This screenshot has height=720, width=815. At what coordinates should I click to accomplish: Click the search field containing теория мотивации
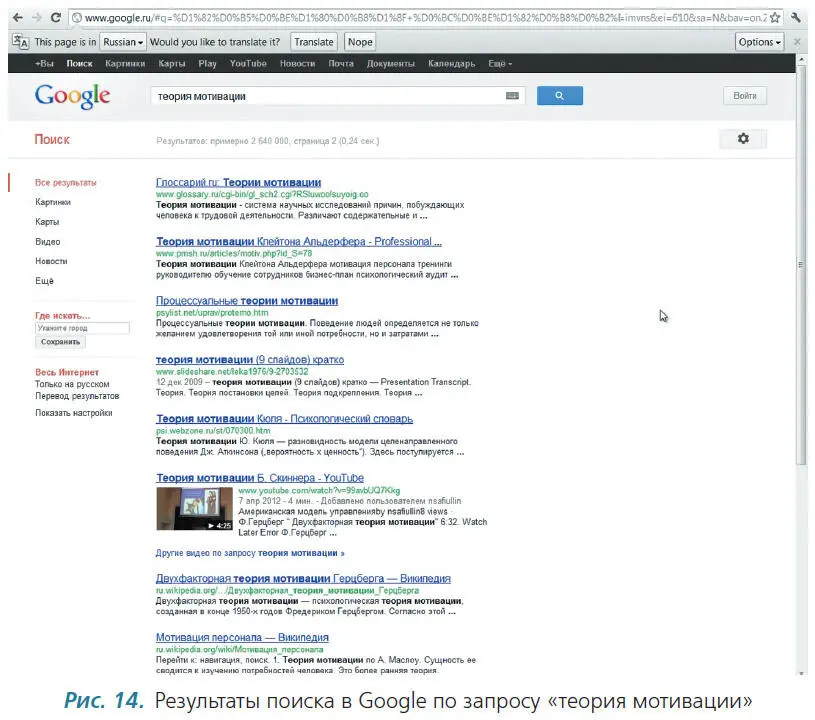[x=338, y=96]
